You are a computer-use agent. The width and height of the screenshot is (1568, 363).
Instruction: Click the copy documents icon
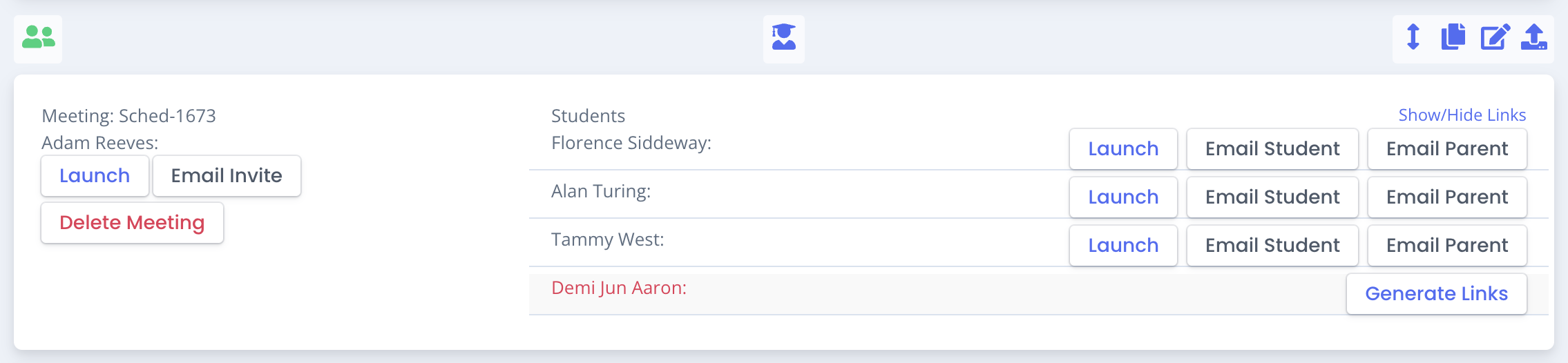(1453, 37)
